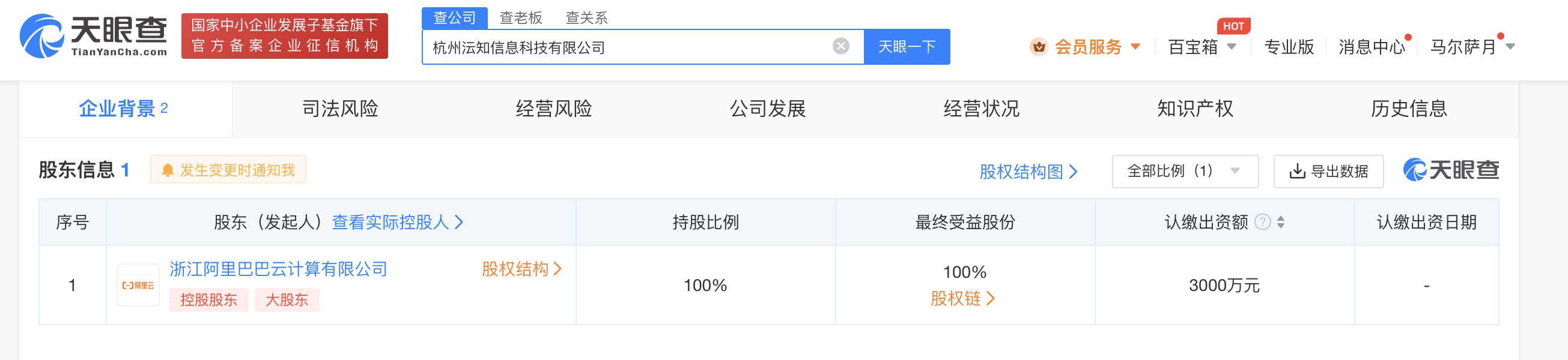The height and width of the screenshot is (360, 1568).
Task: Open the 全部比例 (1) filter dropdown
Action: [x=1185, y=172]
